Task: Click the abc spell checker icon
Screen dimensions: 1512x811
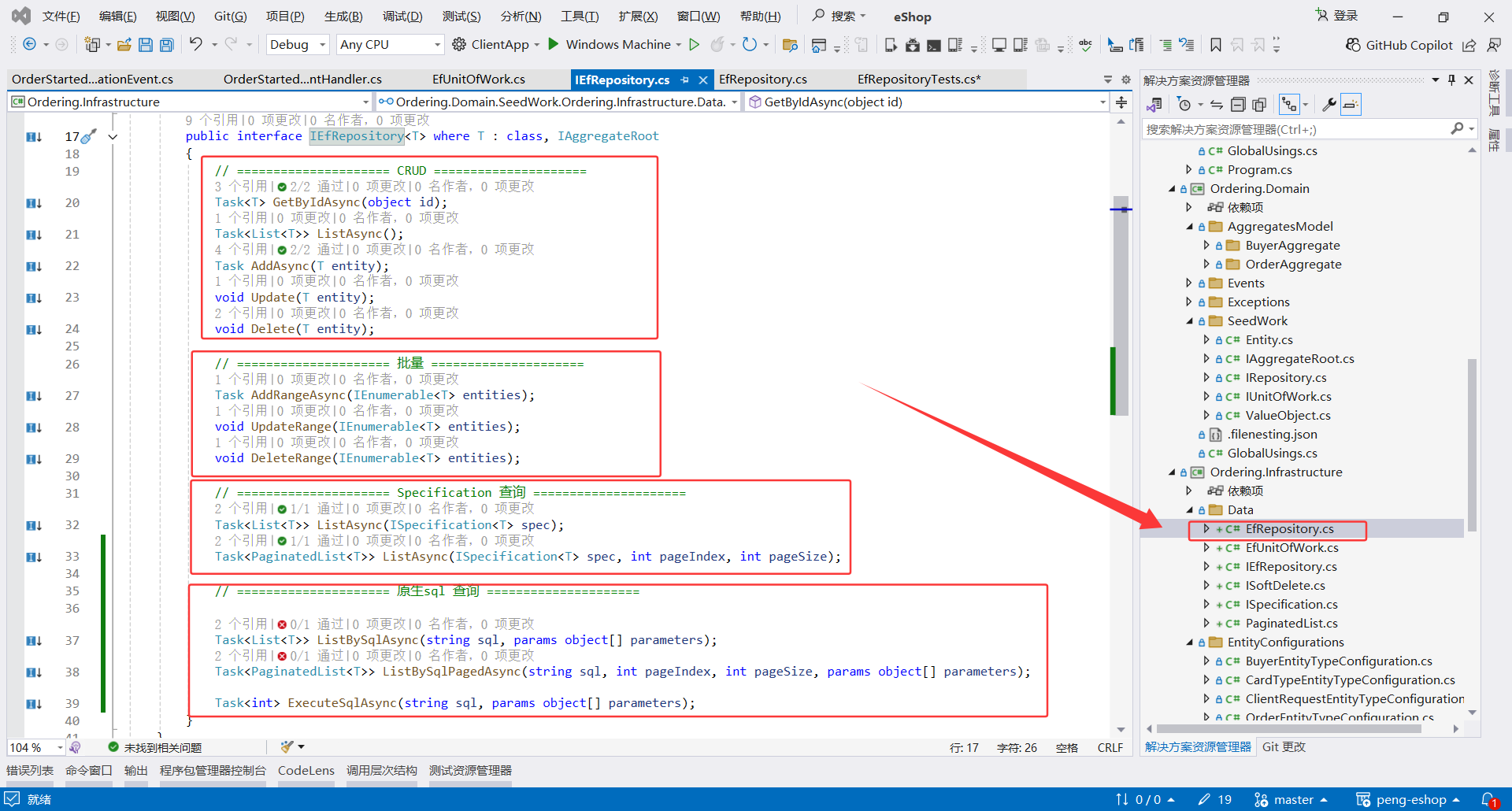Action: pyautogui.click(x=1086, y=45)
